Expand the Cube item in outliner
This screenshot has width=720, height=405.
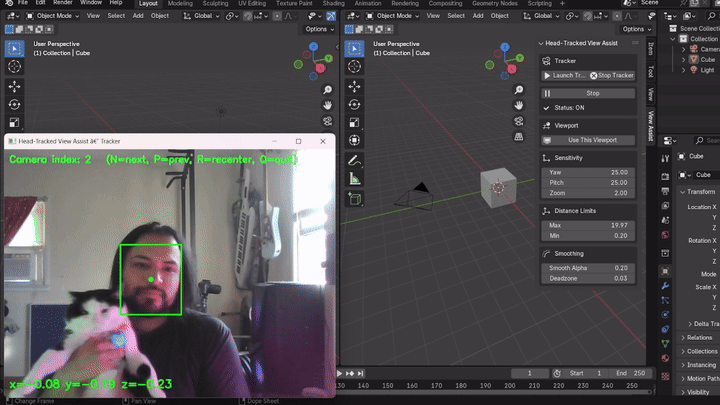coord(683,60)
